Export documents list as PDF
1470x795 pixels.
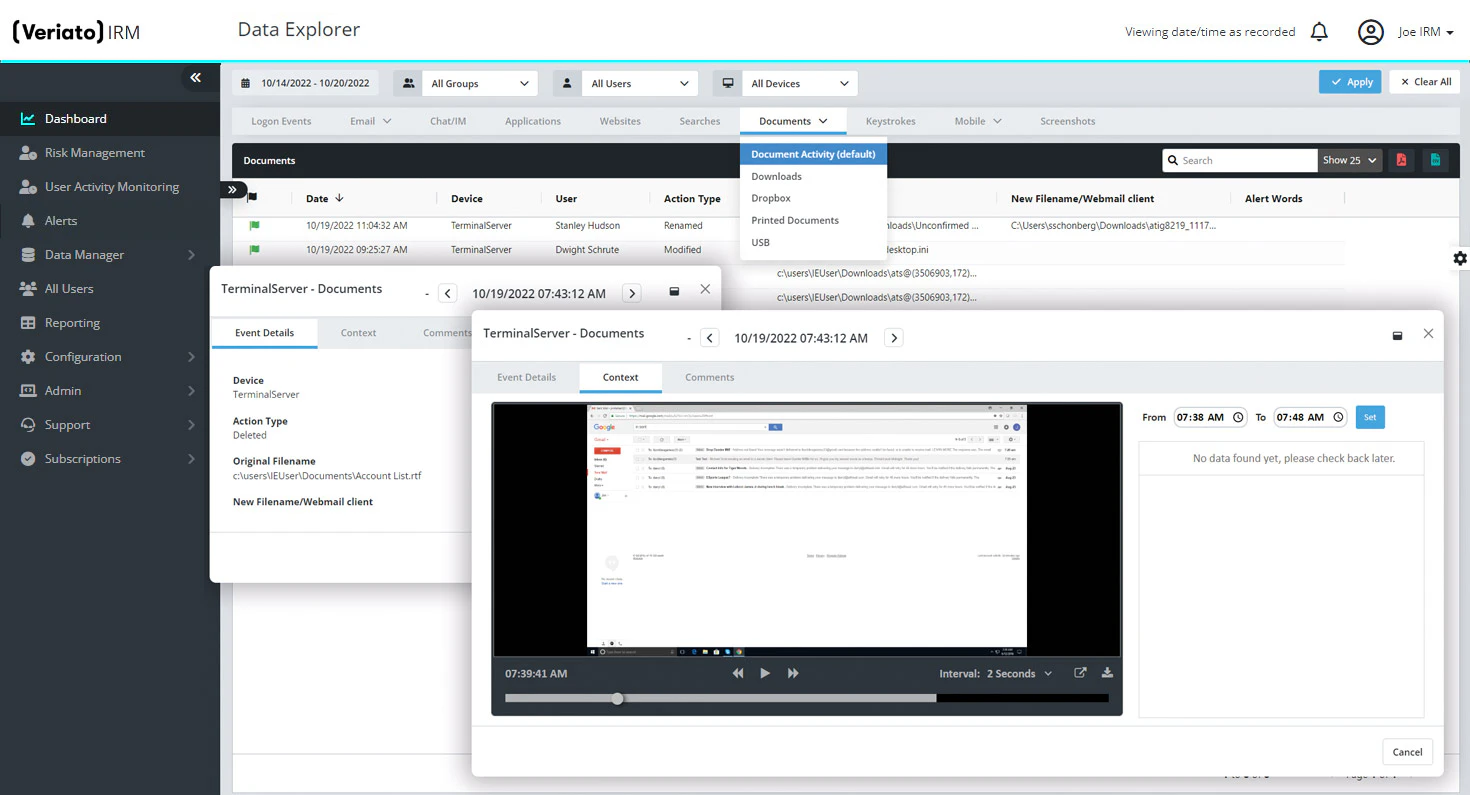(x=1401, y=160)
